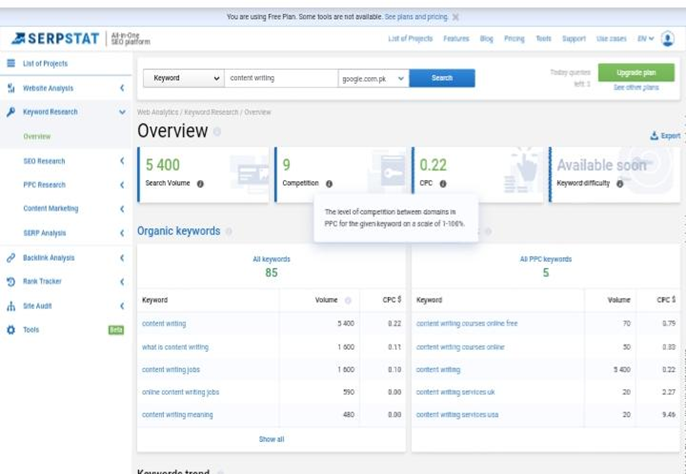Click Backlink Analysis chain icon
This screenshot has width=686, height=474.
point(11,258)
